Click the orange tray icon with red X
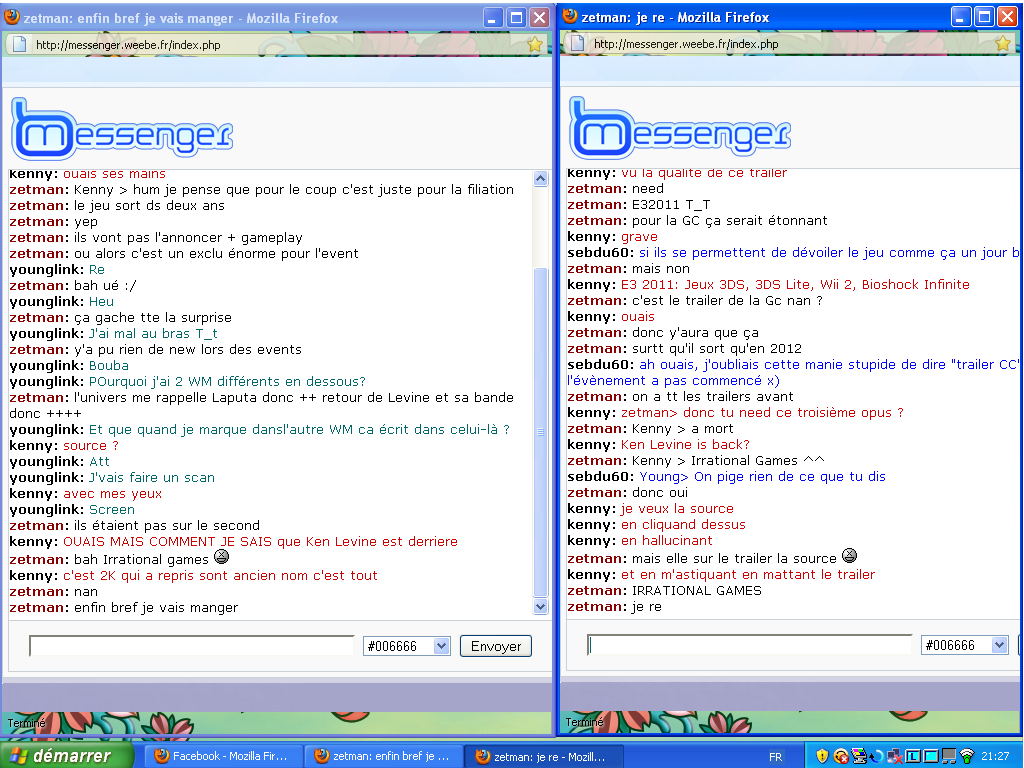The height and width of the screenshot is (768, 1024). [840, 756]
